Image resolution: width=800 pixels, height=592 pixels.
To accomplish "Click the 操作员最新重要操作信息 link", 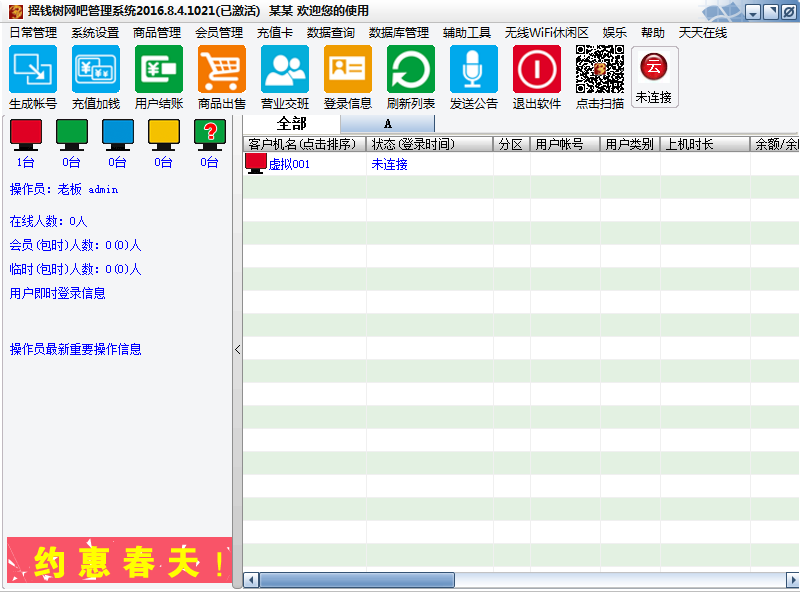I will (75, 350).
